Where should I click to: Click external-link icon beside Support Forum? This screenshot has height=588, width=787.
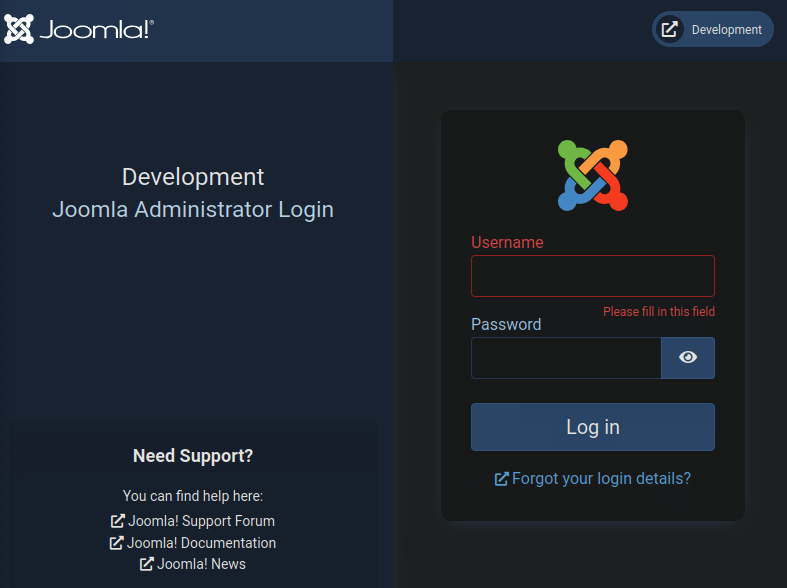[x=117, y=521]
